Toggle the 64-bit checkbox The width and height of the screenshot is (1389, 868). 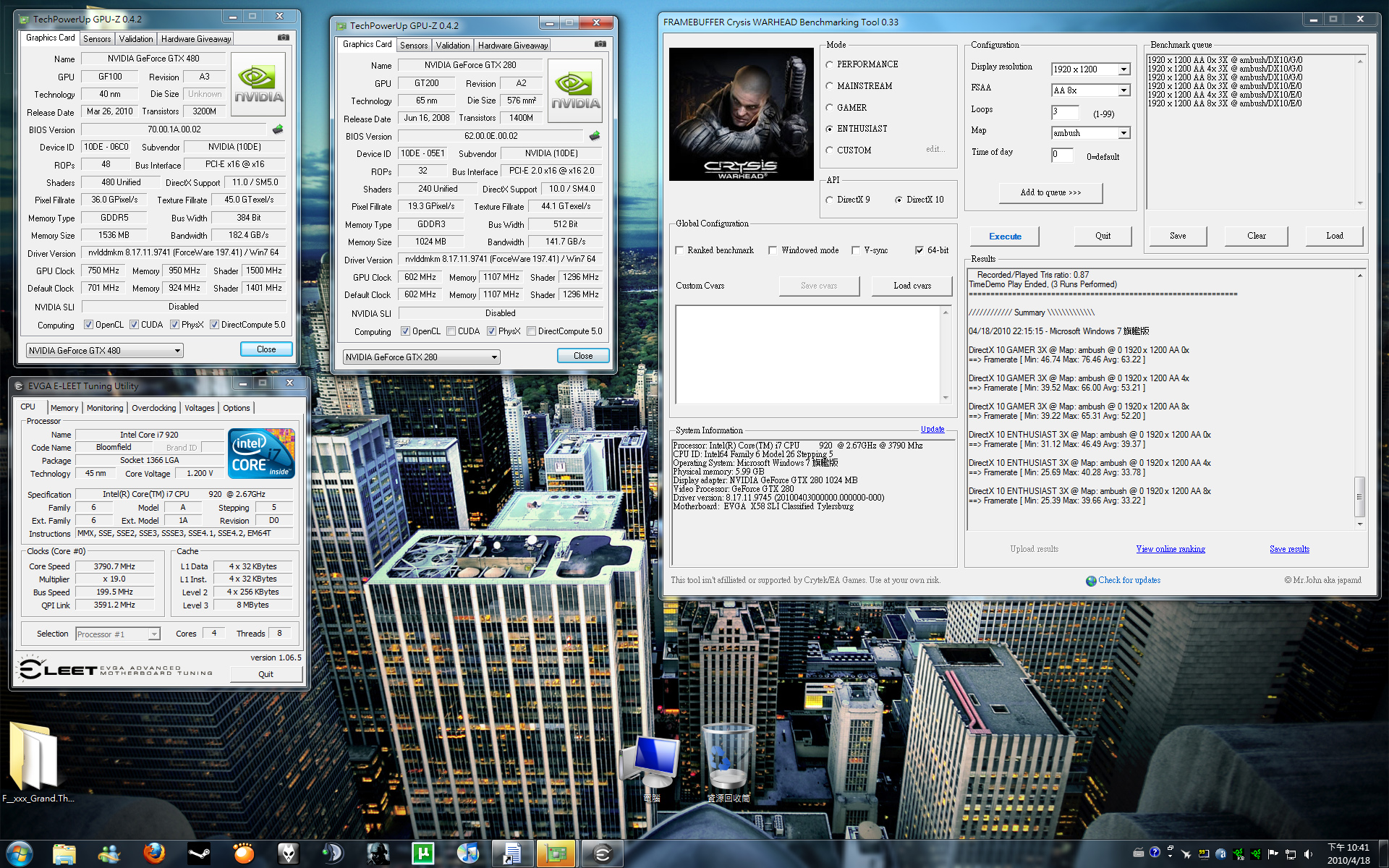coord(919,250)
